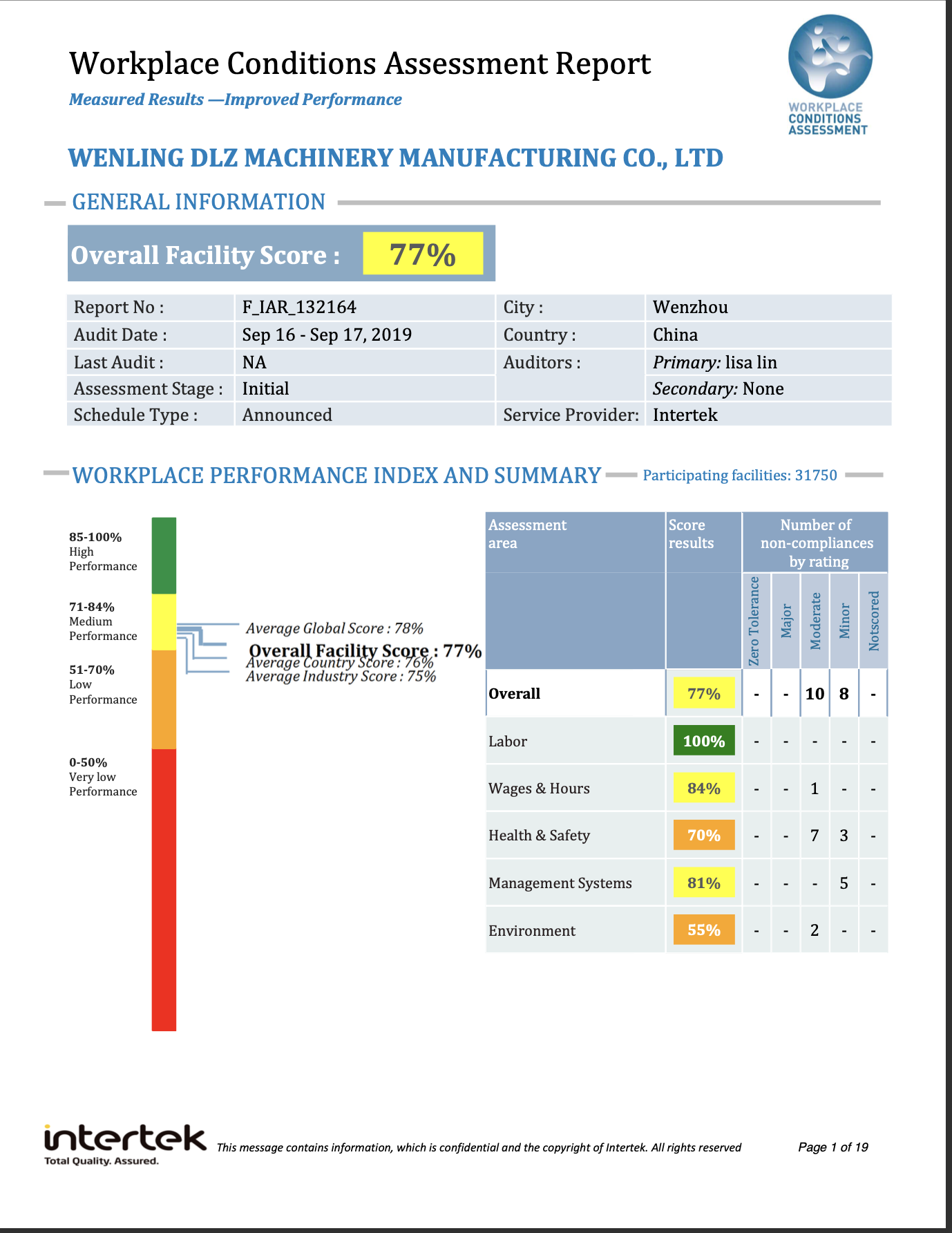Click Wages & Hours moderate count '1'
This screenshot has width=952, height=1233.
pyautogui.click(x=815, y=788)
